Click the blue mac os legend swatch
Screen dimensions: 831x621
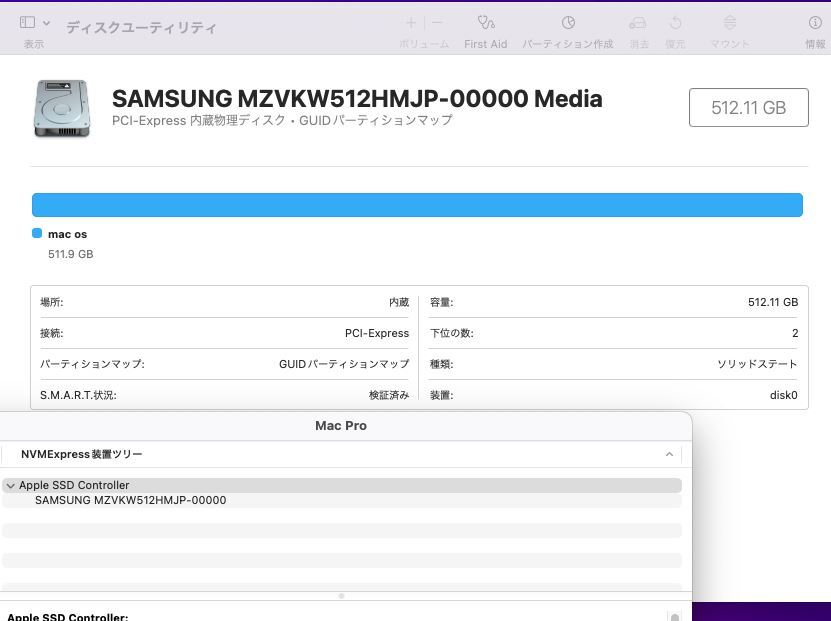[38, 233]
